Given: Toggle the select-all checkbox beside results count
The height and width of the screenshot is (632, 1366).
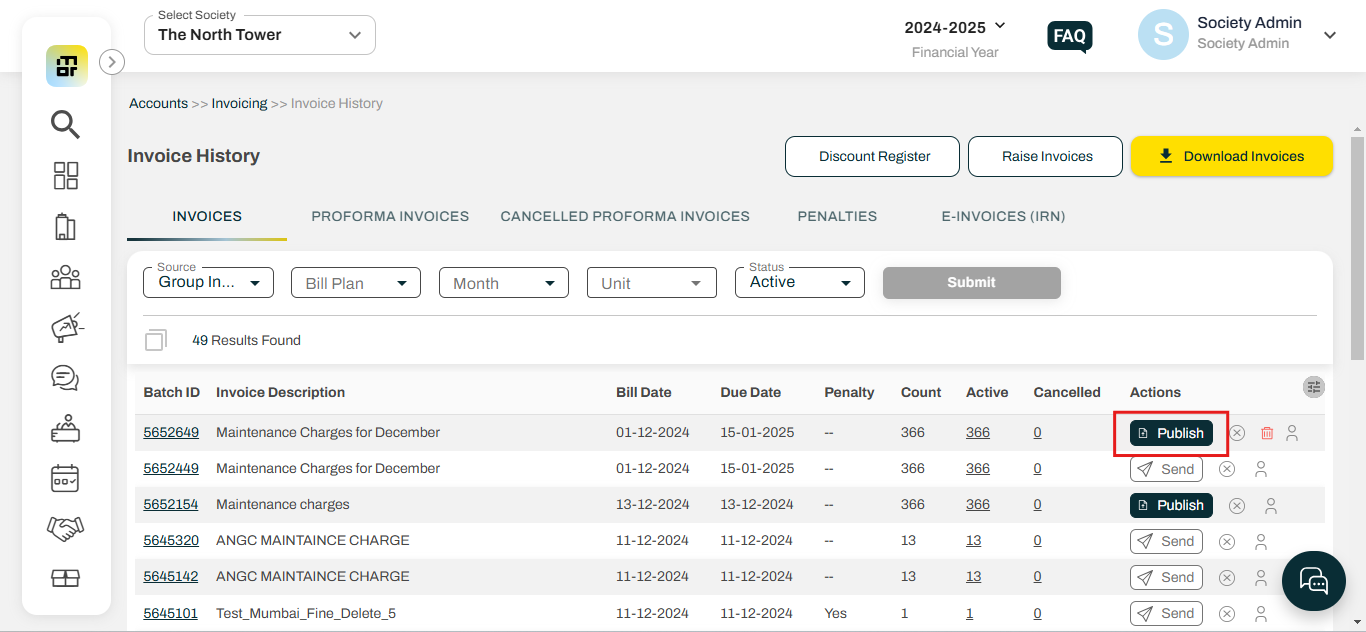Looking at the screenshot, I should pos(155,340).
